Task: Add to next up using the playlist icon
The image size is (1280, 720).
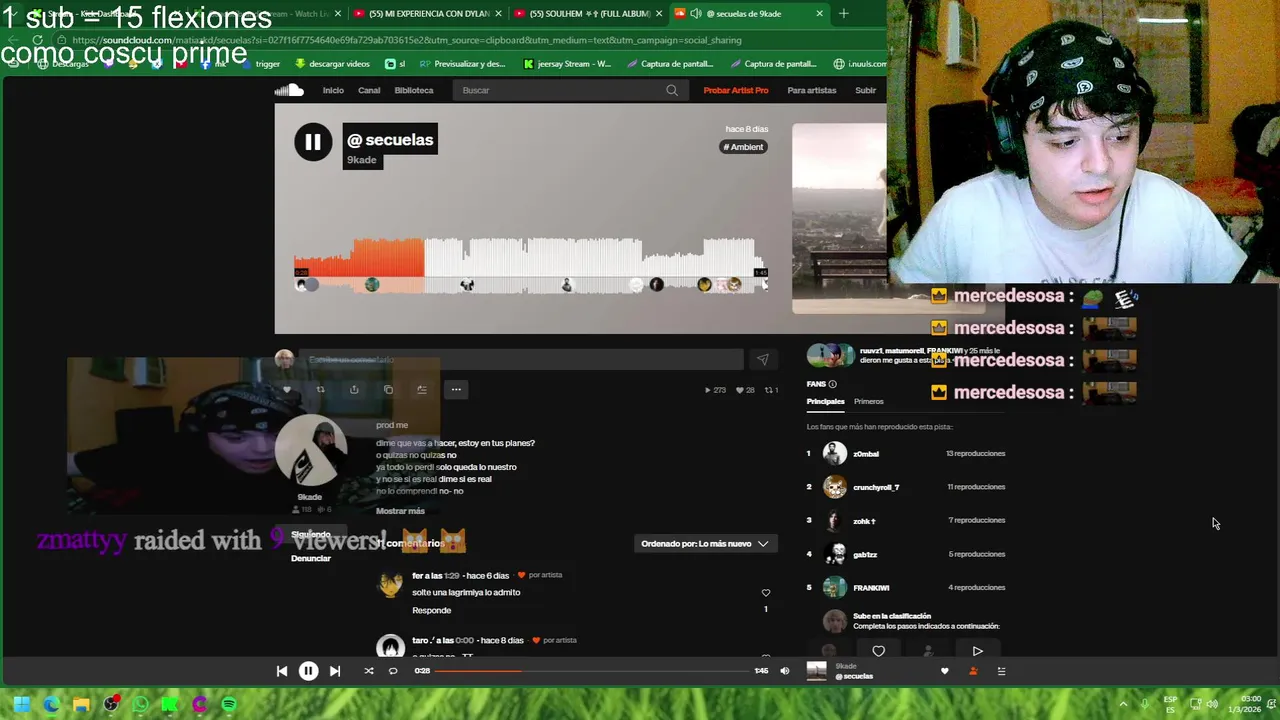Action: [422, 389]
